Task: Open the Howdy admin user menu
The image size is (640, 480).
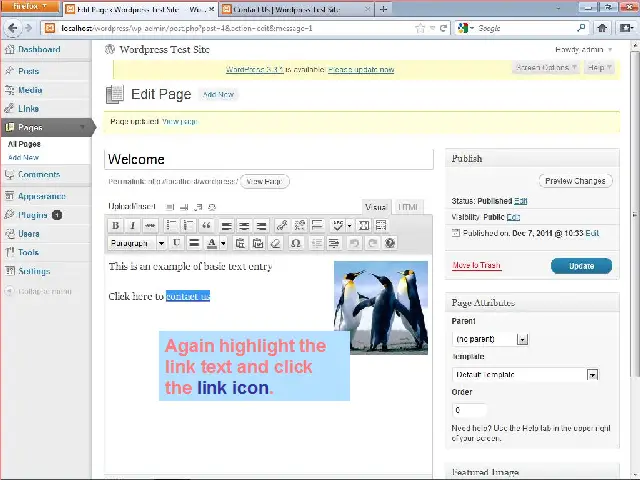Action: (x=583, y=50)
